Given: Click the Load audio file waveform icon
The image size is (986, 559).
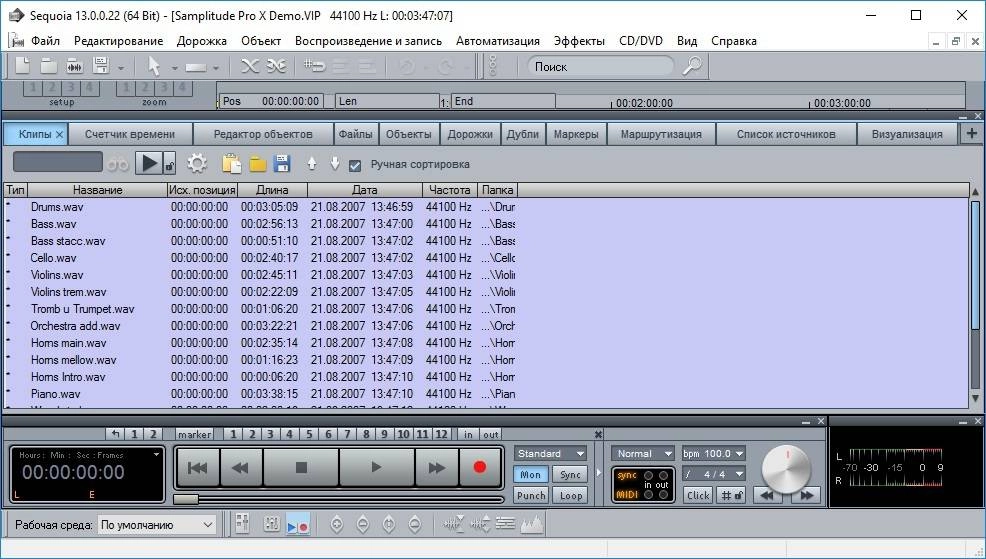Looking at the screenshot, I should click(74, 65).
